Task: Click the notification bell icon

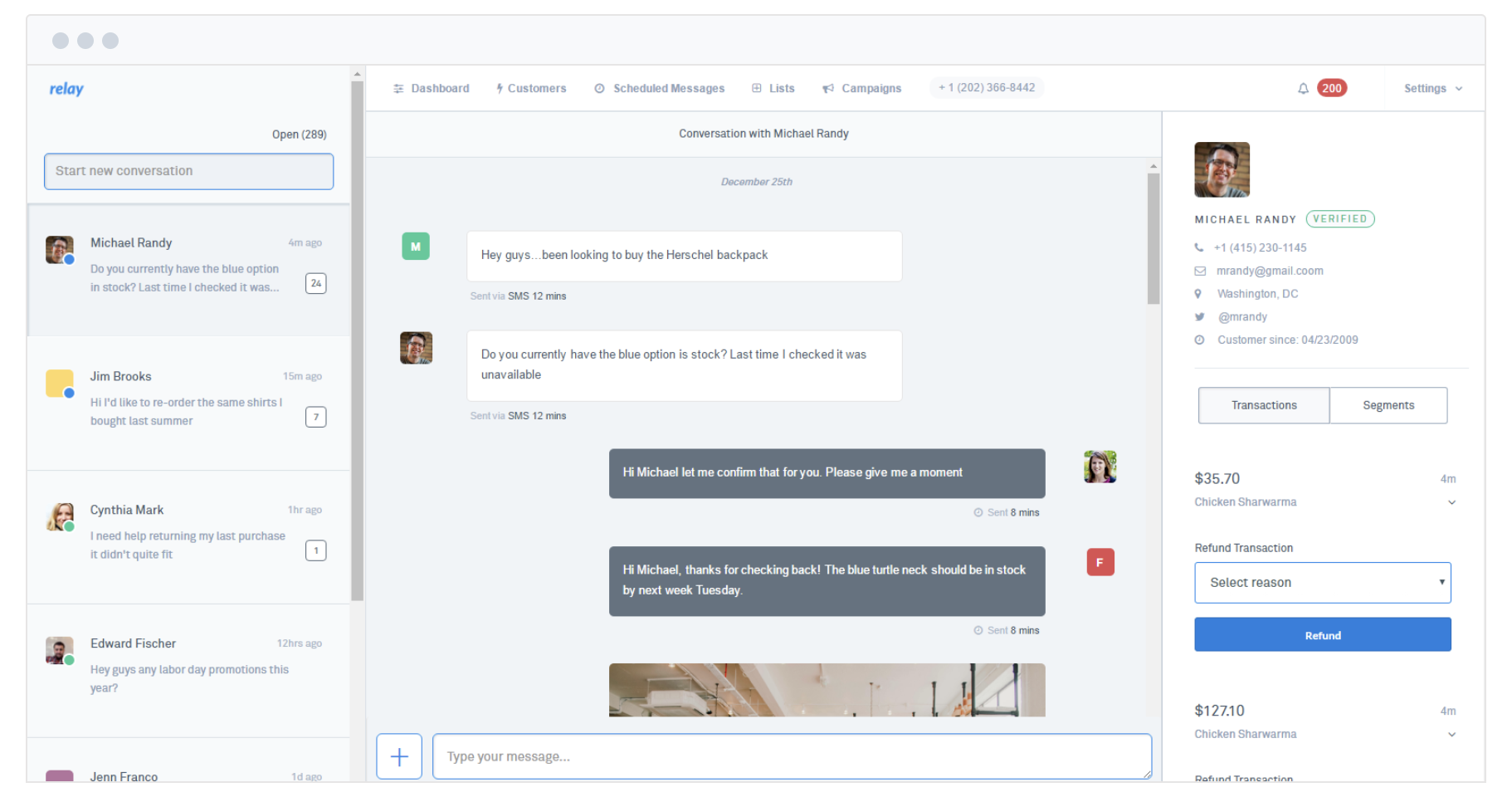Action: point(1303,89)
